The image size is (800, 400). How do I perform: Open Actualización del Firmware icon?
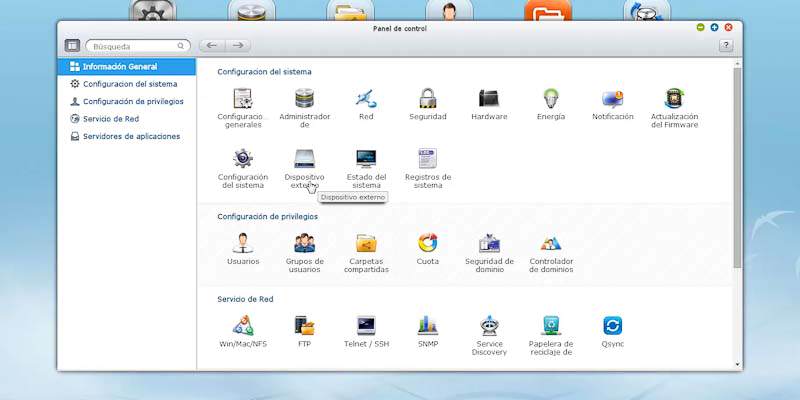point(674,98)
